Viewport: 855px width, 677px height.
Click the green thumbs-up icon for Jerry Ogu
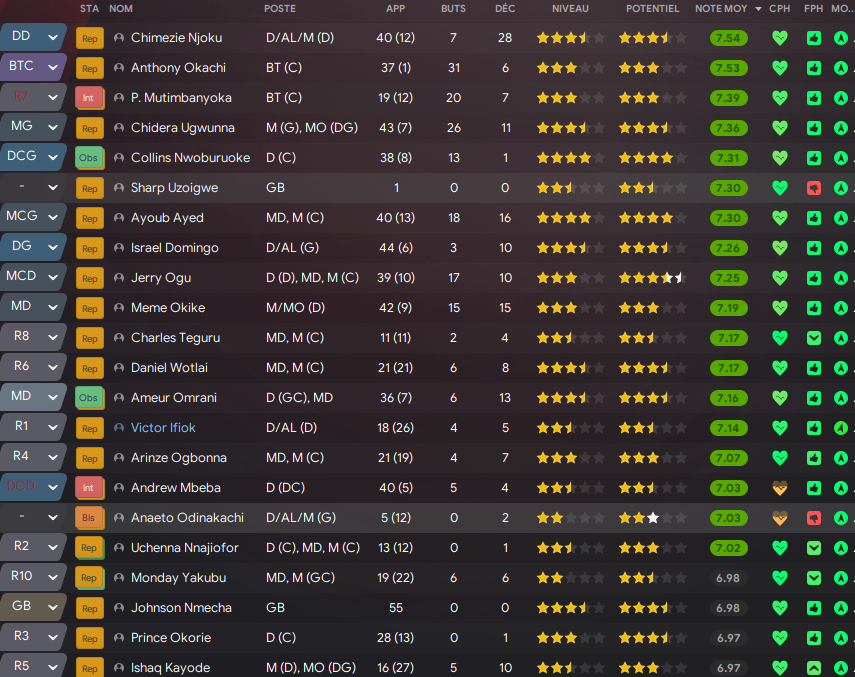pos(813,278)
